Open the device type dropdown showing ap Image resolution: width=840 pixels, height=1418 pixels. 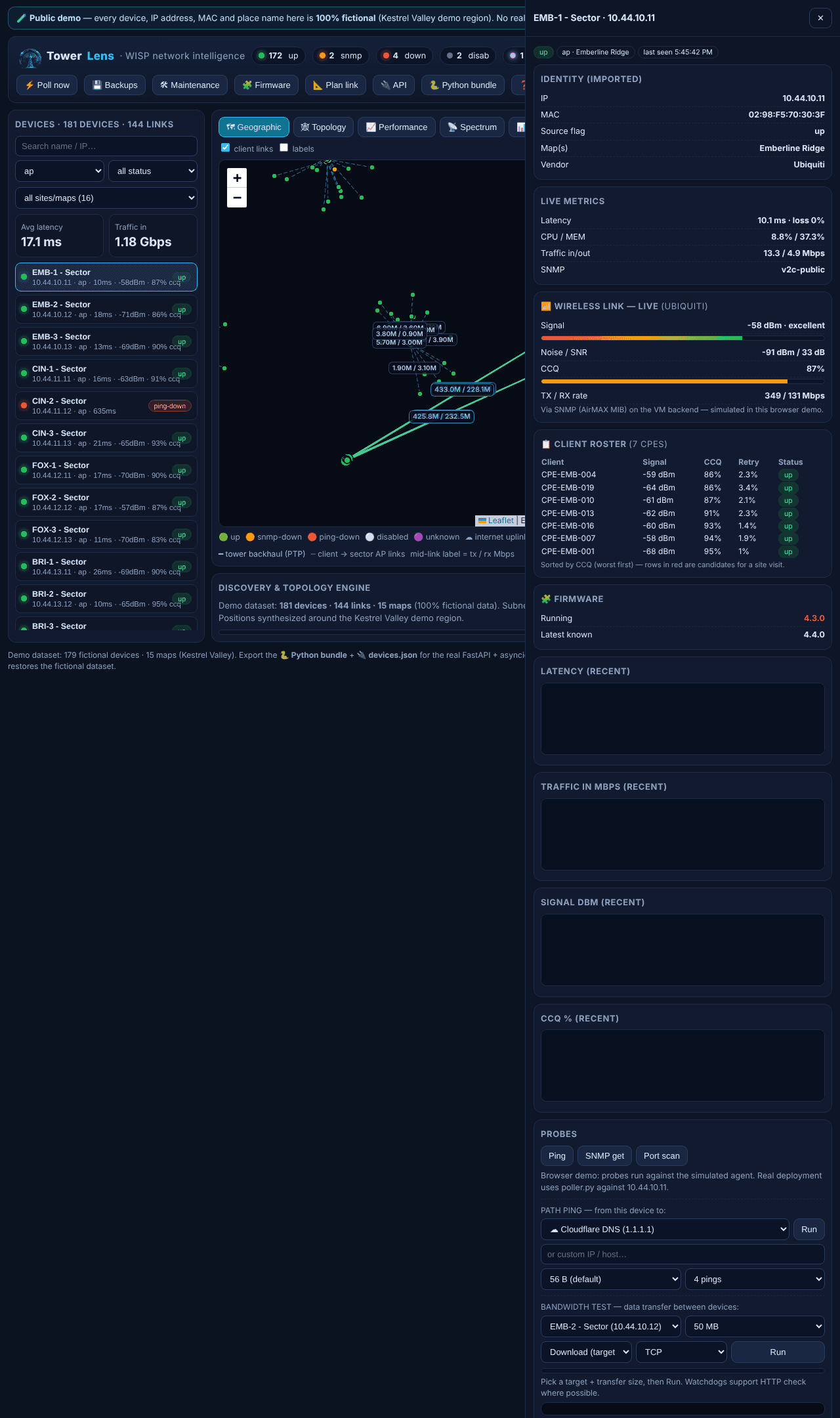pos(60,171)
